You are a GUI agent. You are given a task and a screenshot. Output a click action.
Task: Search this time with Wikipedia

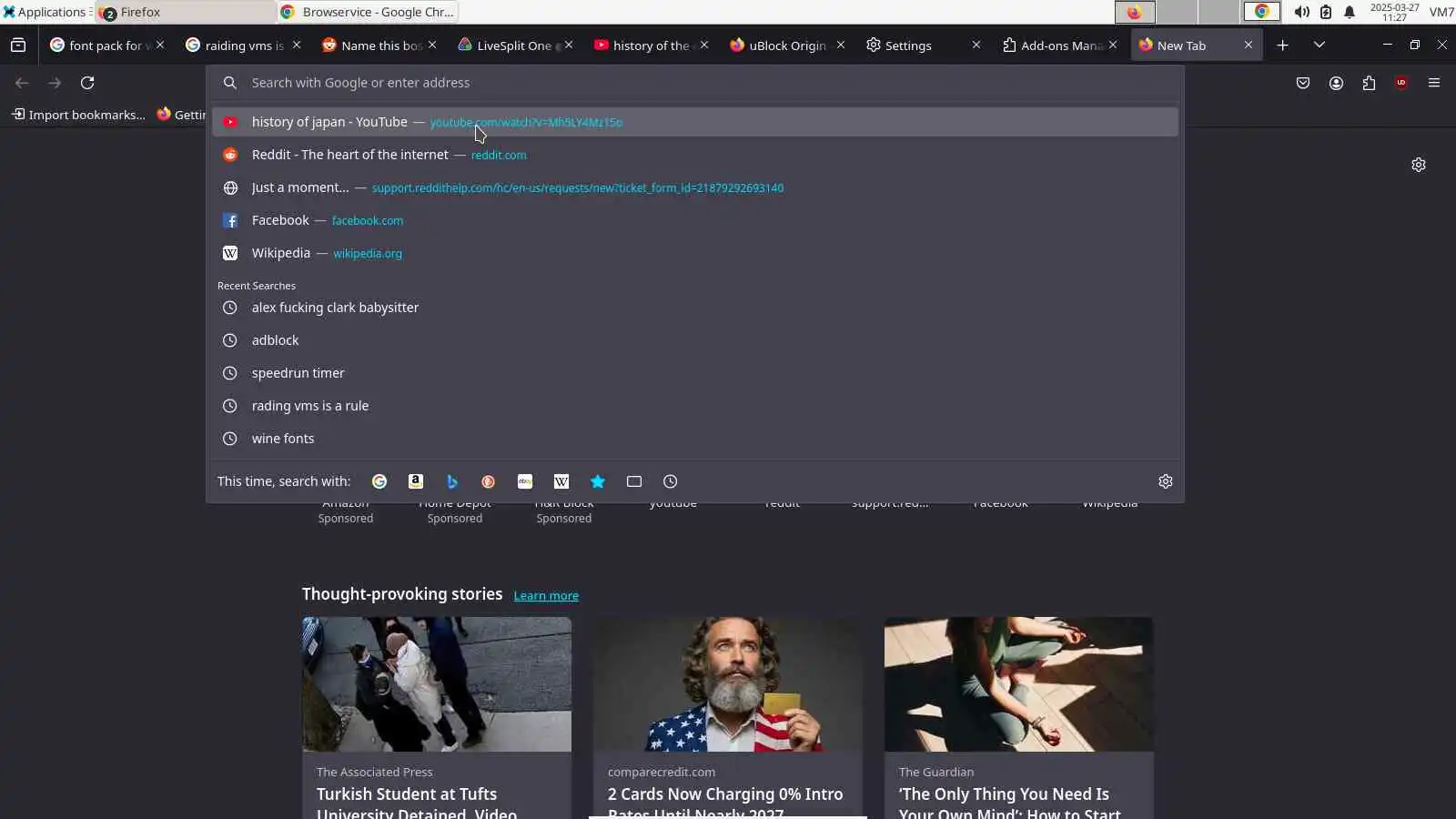click(561, 481)
